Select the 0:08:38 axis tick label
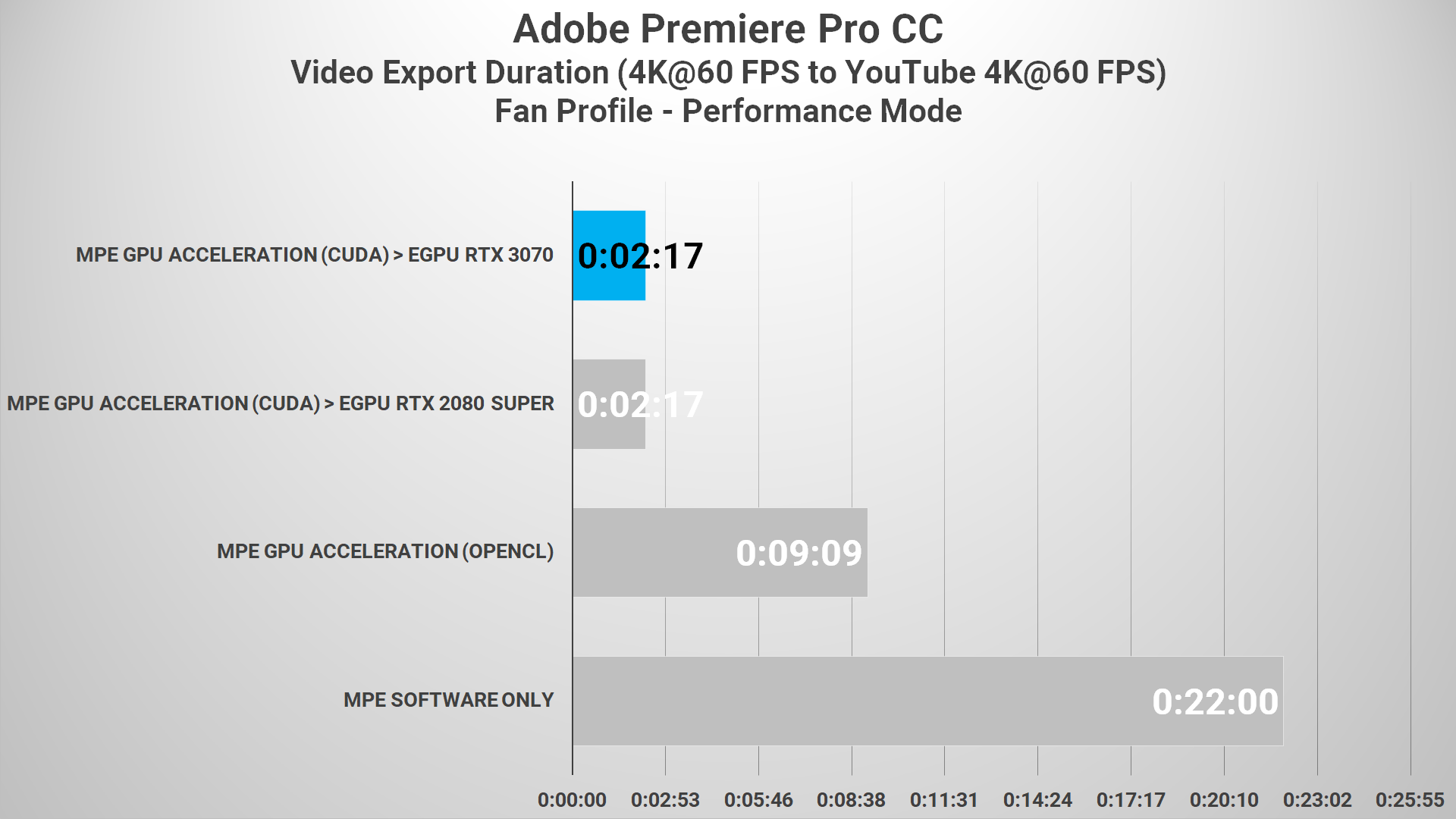Image resolution: width=1456 pixels, height=819 pixels. tap(851, 800)
